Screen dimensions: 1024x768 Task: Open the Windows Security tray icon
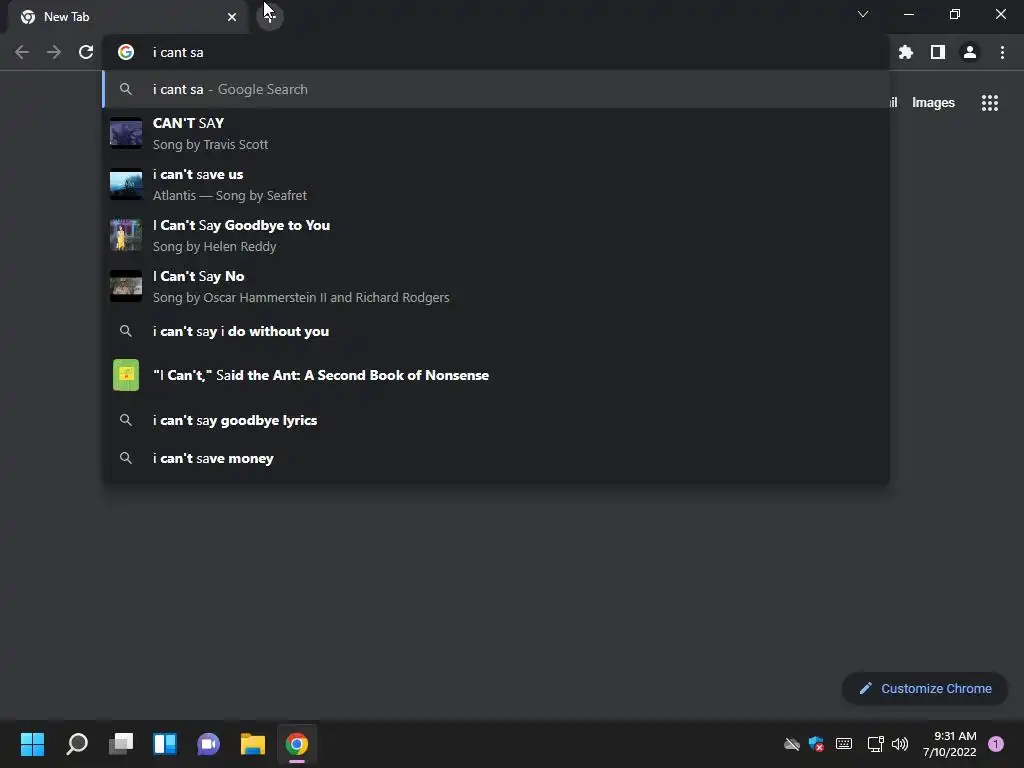[816, 744]
